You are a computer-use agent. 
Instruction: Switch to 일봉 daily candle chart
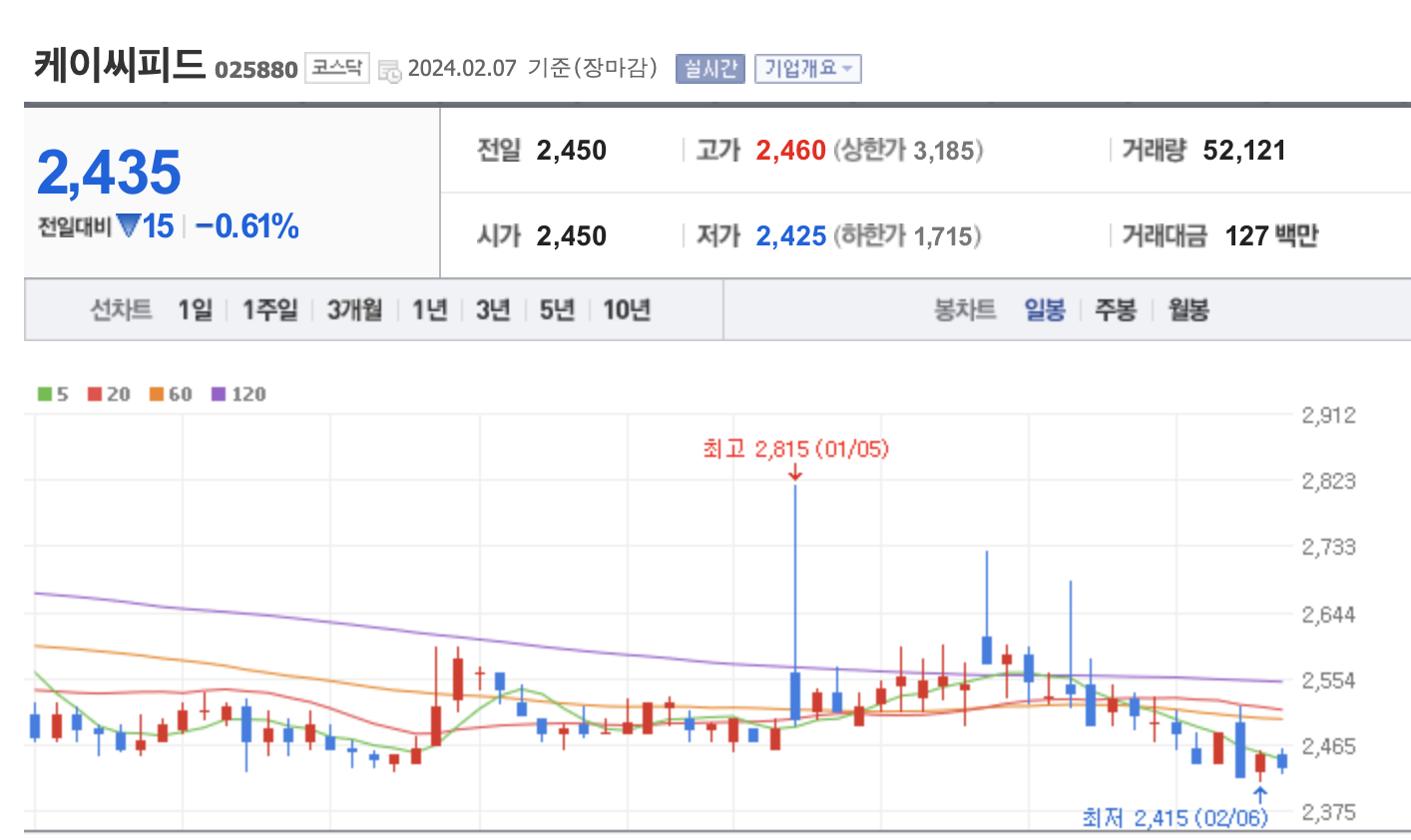tap(1045, 310)
